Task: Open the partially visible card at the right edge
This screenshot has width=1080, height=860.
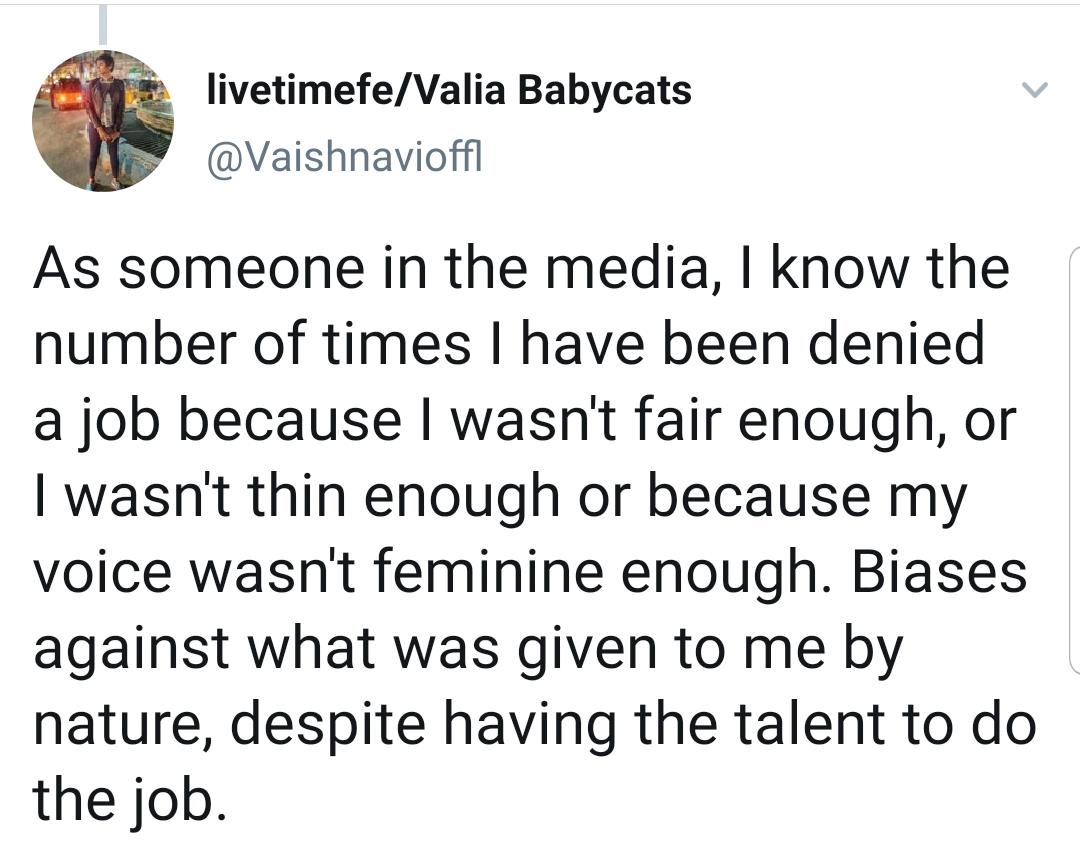Action: click(1074, 460)
